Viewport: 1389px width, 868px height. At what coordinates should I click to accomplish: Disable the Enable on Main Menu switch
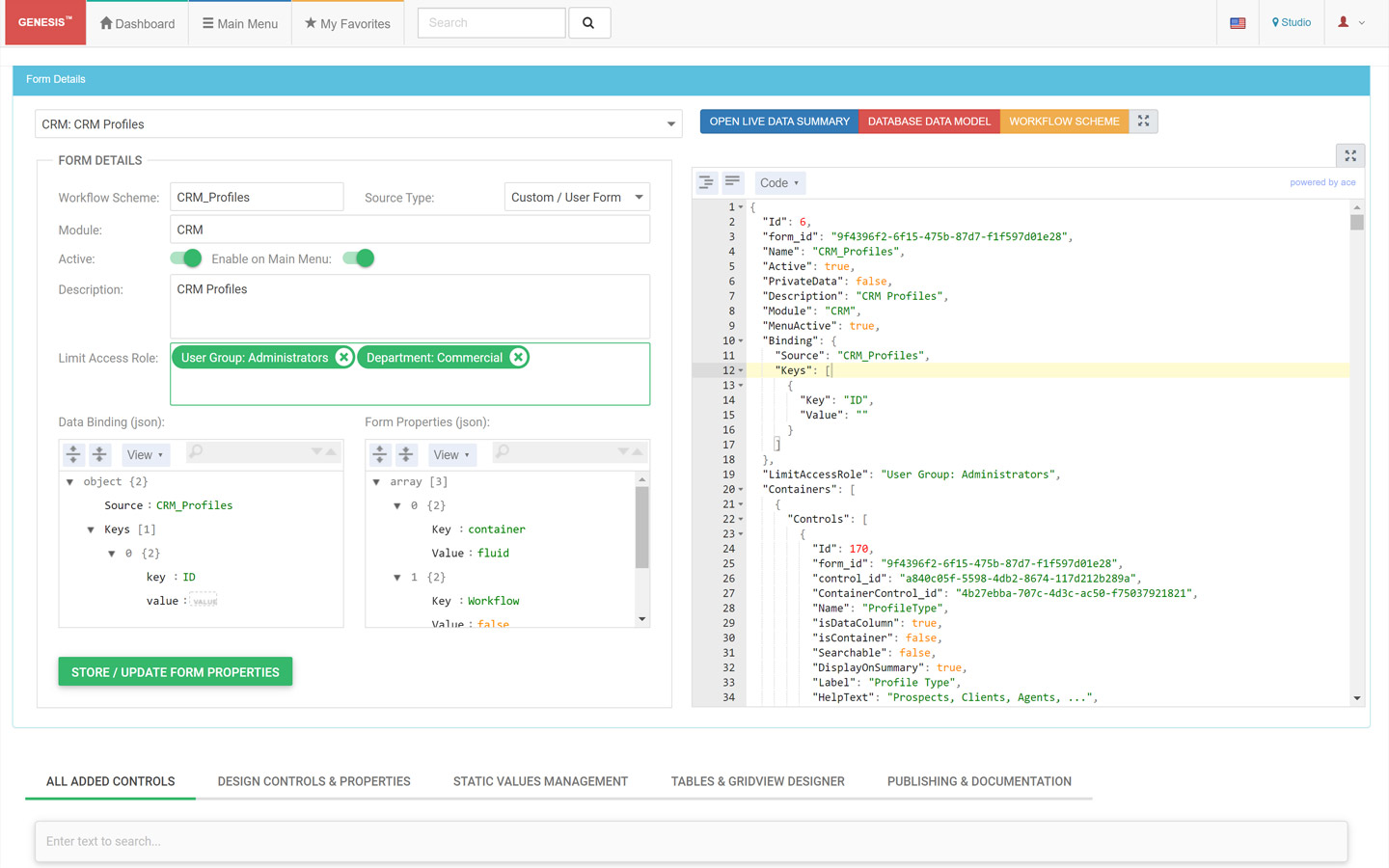tap(358, 258)
